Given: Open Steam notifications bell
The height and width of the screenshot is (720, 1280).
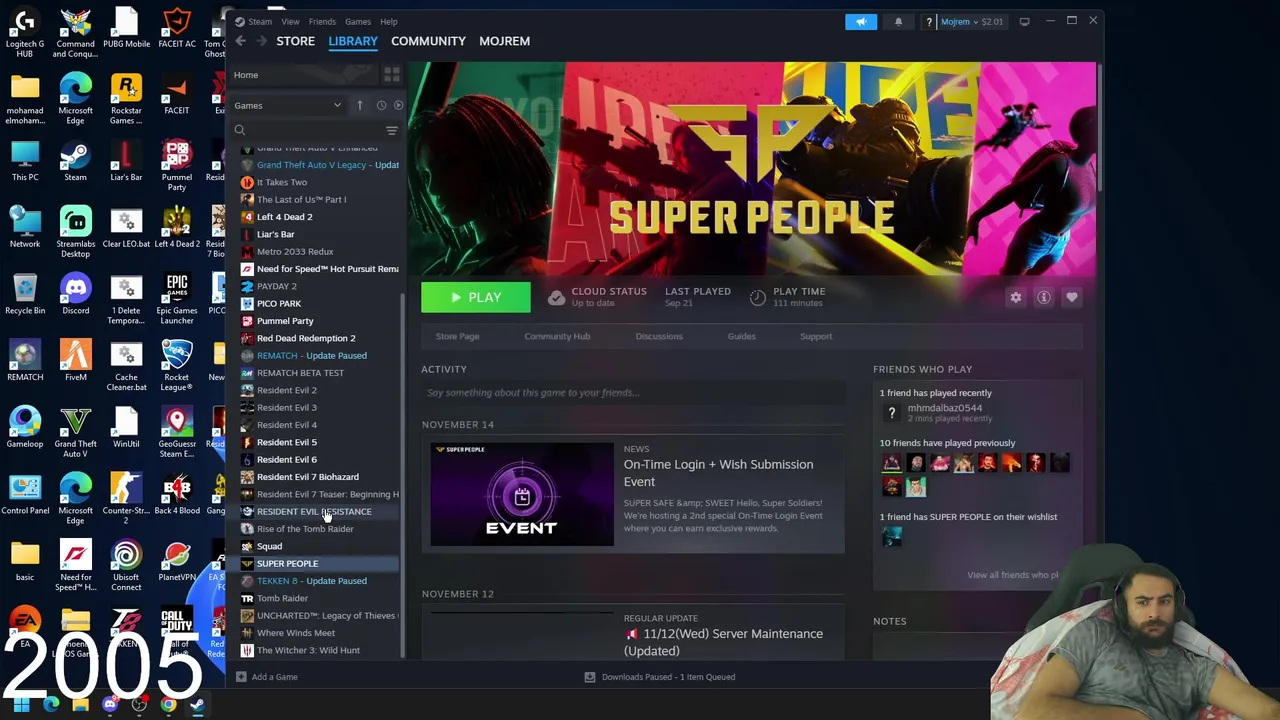Looking at the screenshot, I should (x=898, y=21).
